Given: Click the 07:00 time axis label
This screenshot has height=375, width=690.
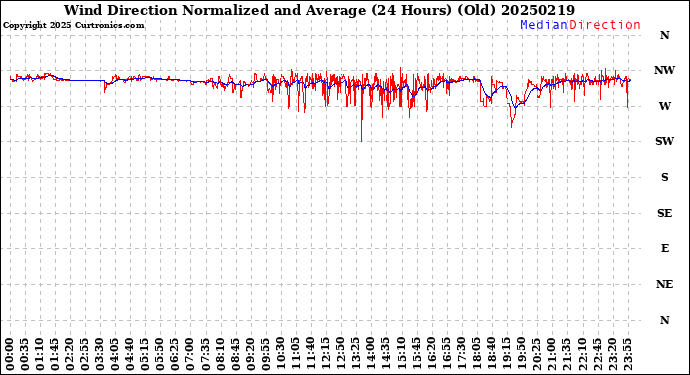Looking at the screenshot, I should 190,354.
